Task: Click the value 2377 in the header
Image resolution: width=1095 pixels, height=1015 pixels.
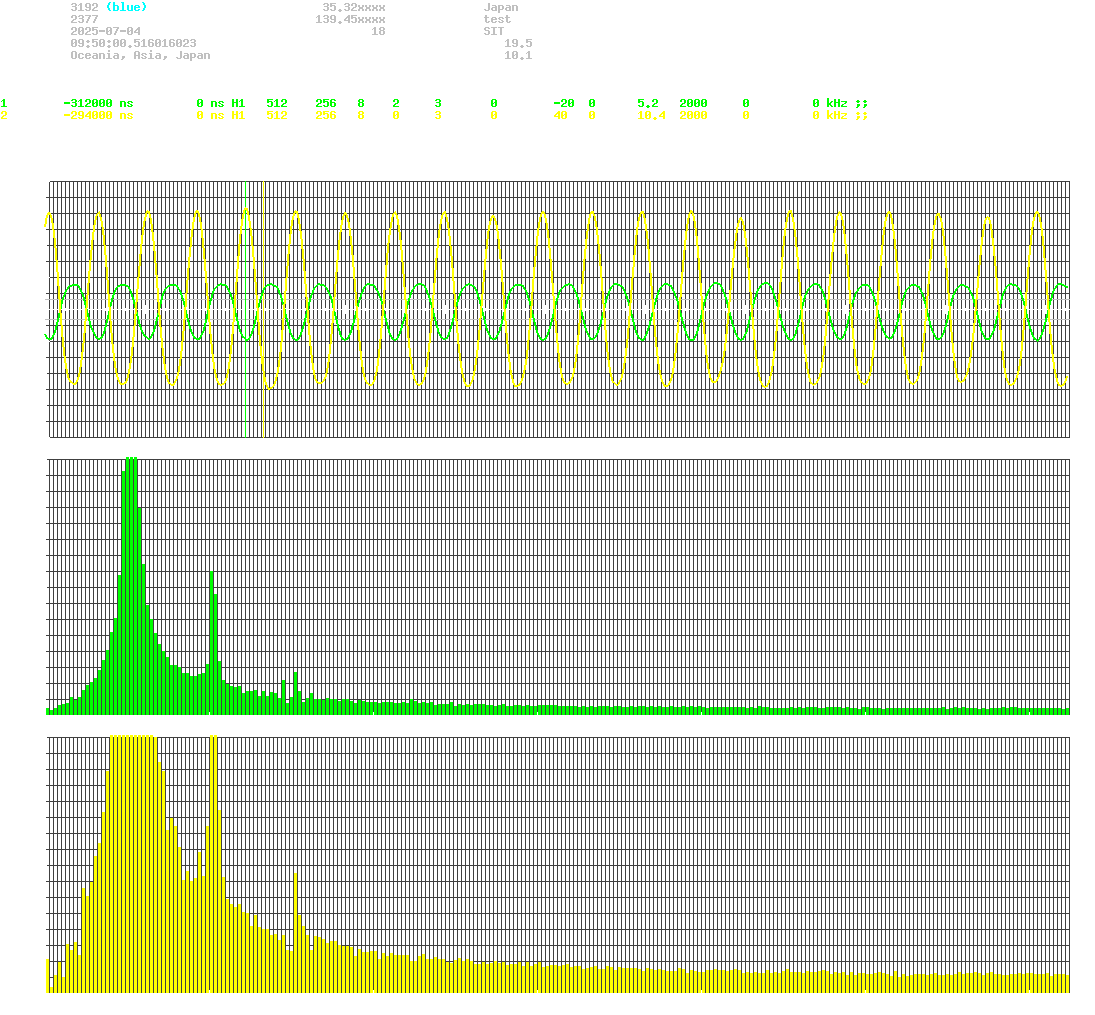Action: 84,20
